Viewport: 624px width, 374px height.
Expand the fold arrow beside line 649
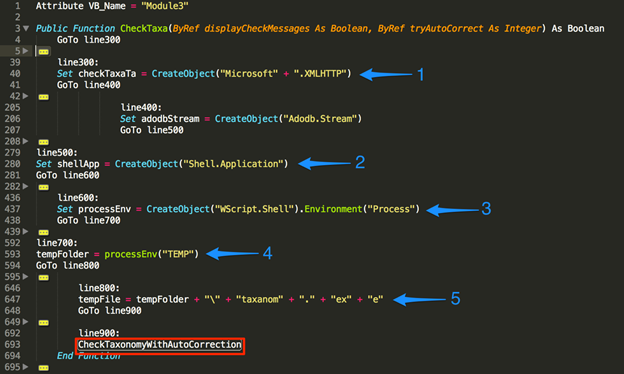pos(26,321)
